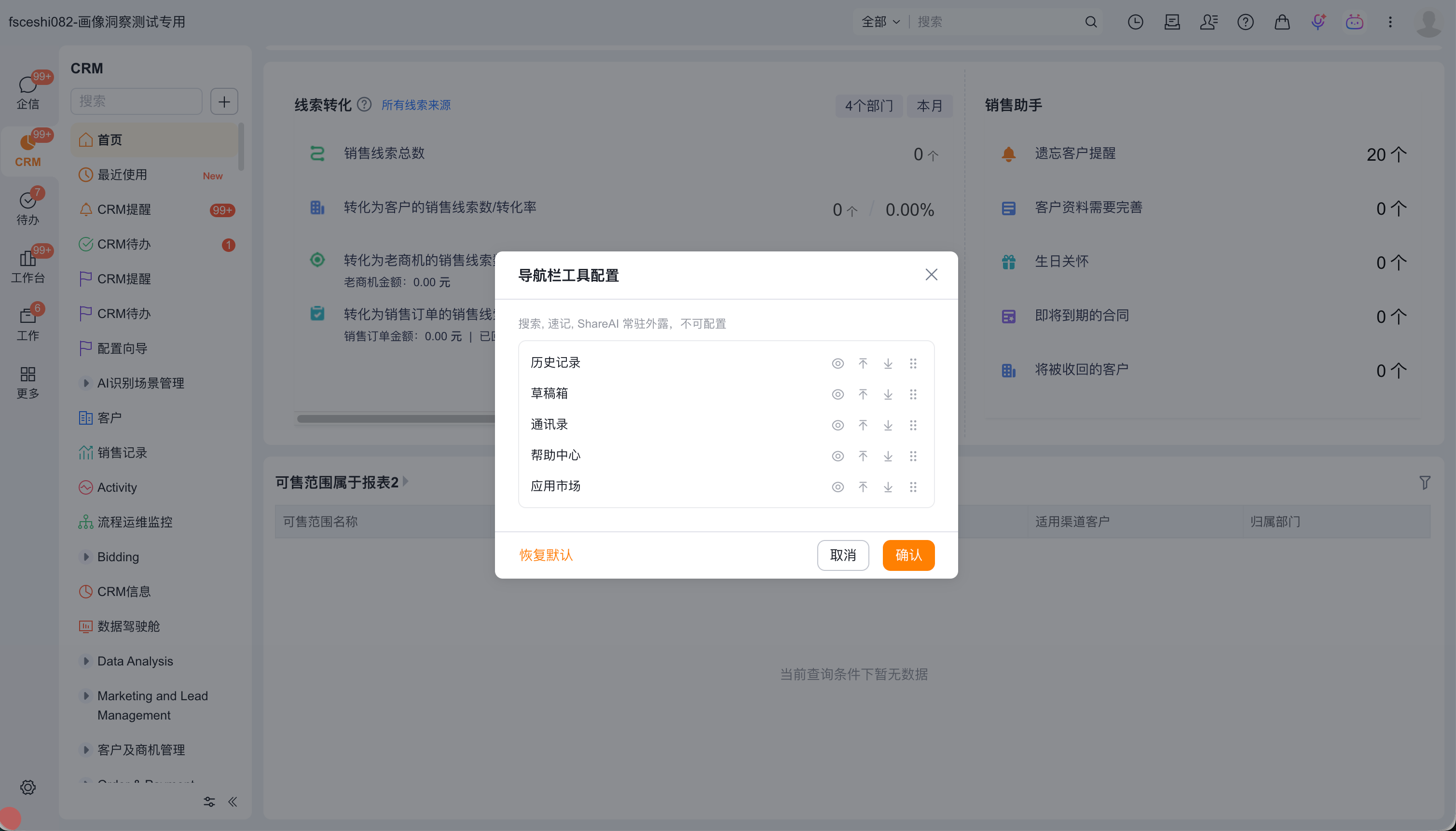Open the 全部 search scope dropdown
The image size is (1456, 831).
[x=880, y=22]
